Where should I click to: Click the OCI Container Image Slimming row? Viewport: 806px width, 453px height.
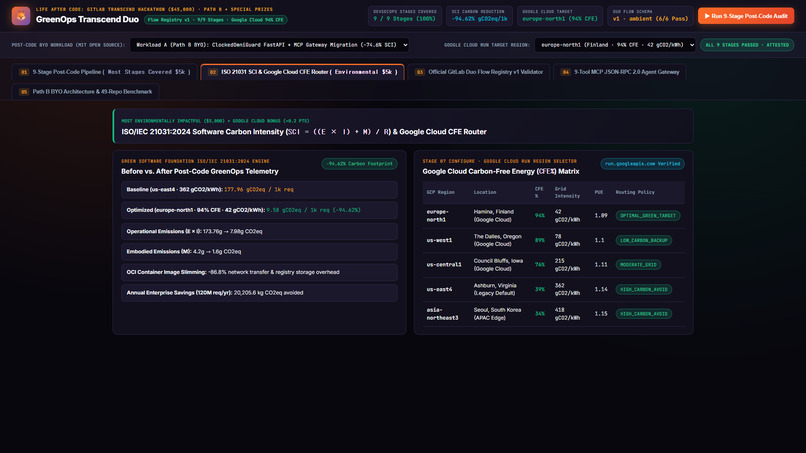coord(260,272)
